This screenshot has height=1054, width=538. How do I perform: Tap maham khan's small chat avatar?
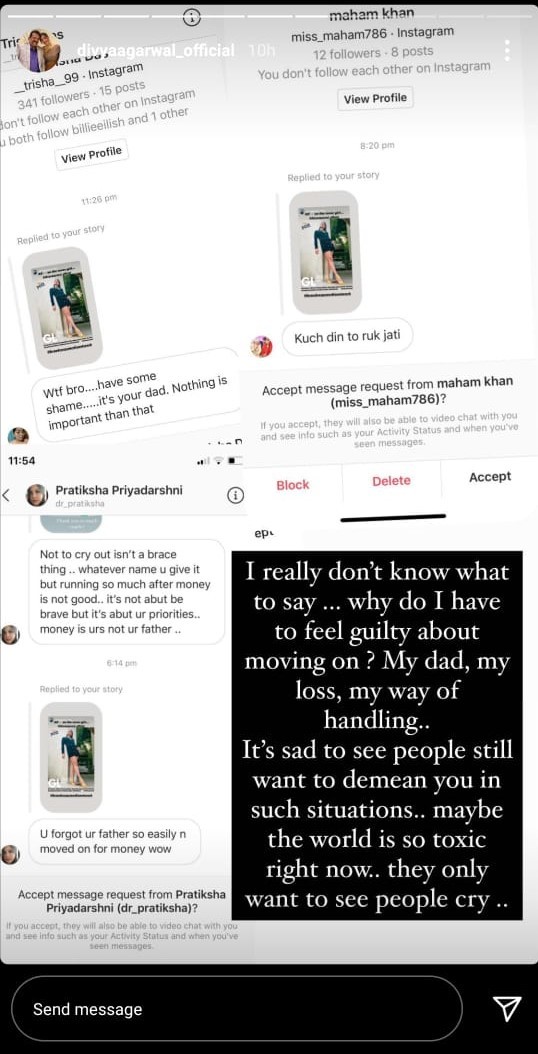261,346
